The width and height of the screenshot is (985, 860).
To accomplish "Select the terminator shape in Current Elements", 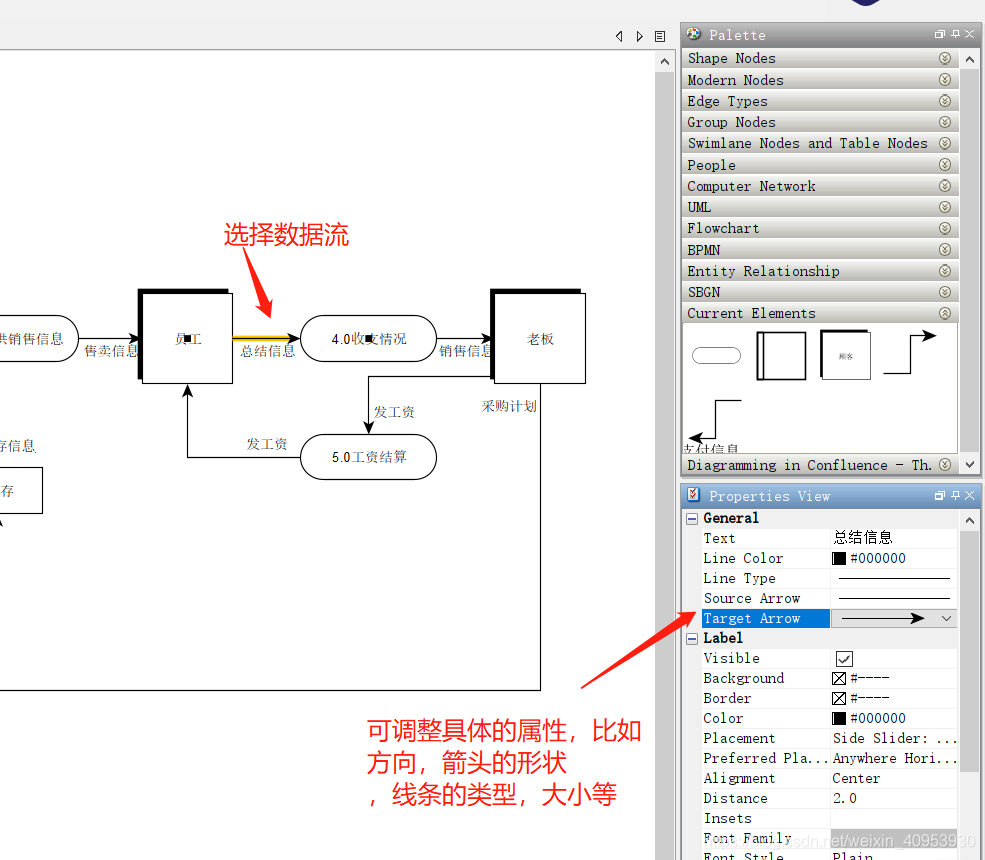I will [716, 355].
